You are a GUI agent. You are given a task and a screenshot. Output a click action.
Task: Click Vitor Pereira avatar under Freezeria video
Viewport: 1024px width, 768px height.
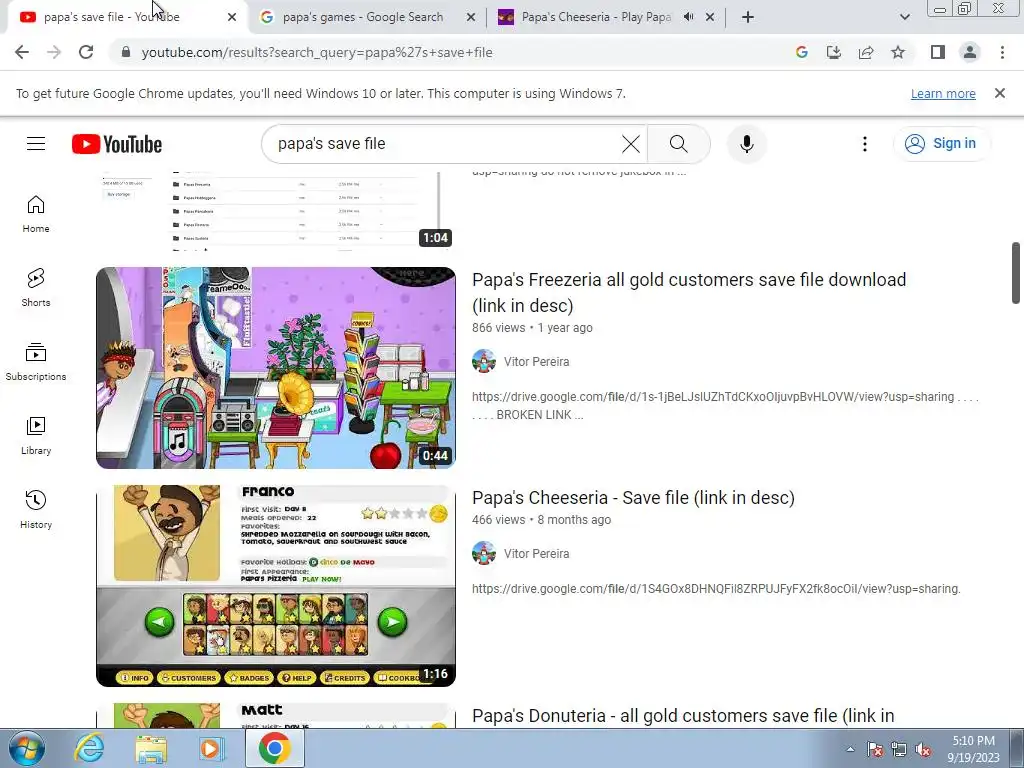click(484, 361)
